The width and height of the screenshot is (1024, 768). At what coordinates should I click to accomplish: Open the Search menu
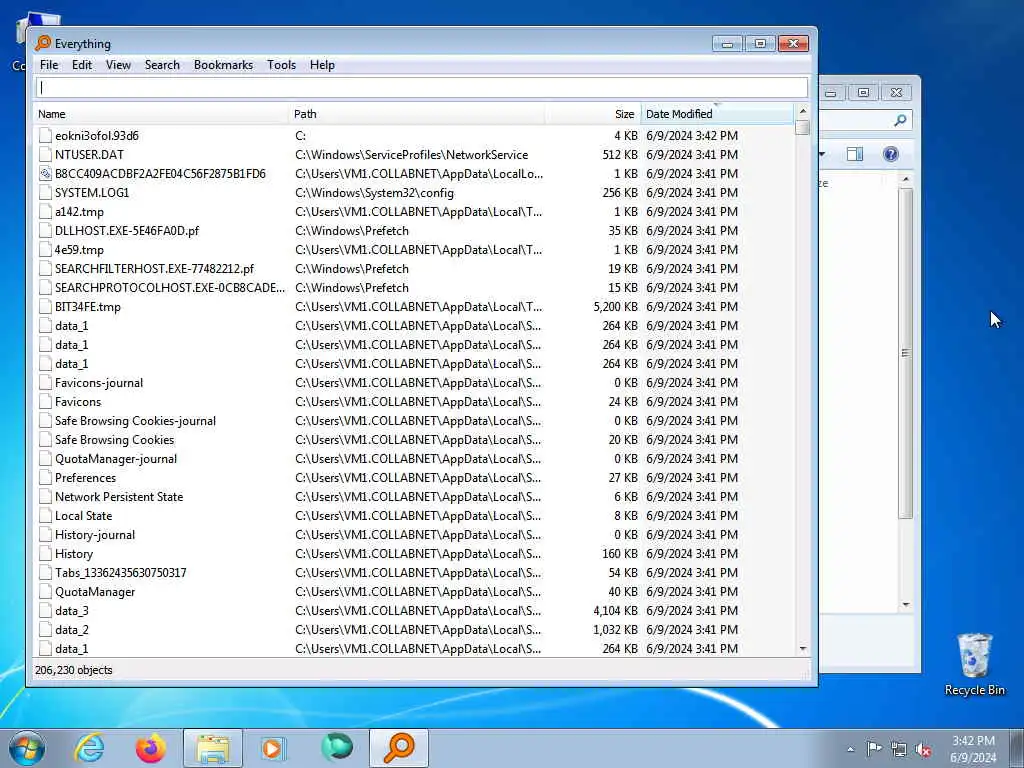(x=162, y=65)
